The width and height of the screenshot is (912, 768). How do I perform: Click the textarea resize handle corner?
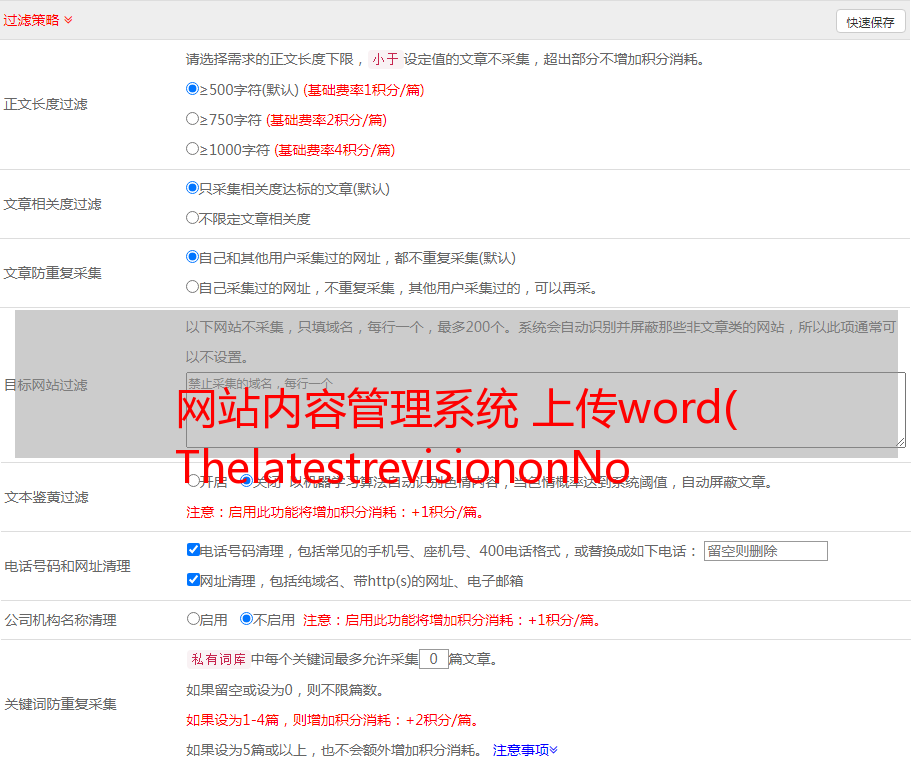[x=900, y=442]
